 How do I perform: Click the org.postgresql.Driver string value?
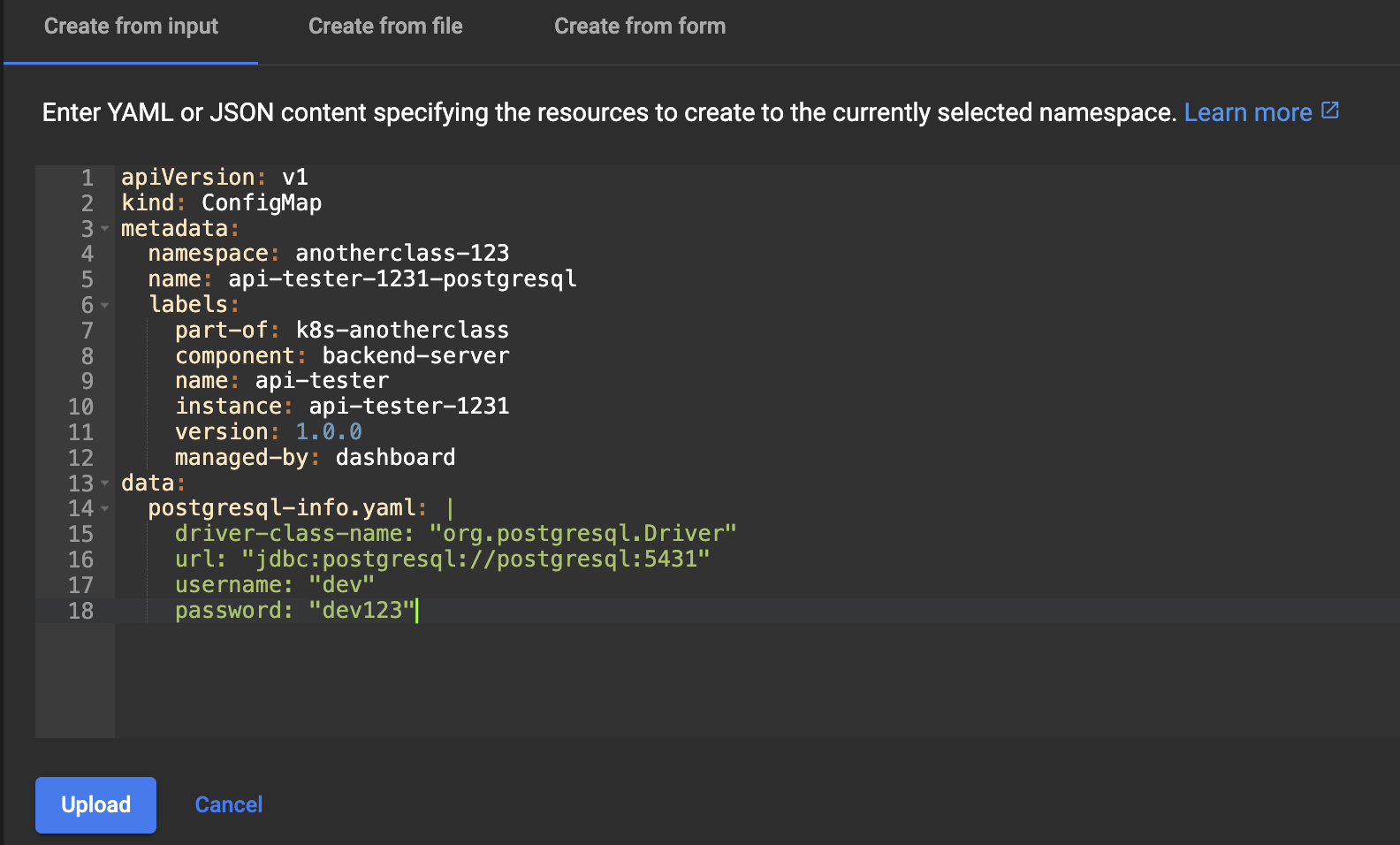tap(582, 534)
